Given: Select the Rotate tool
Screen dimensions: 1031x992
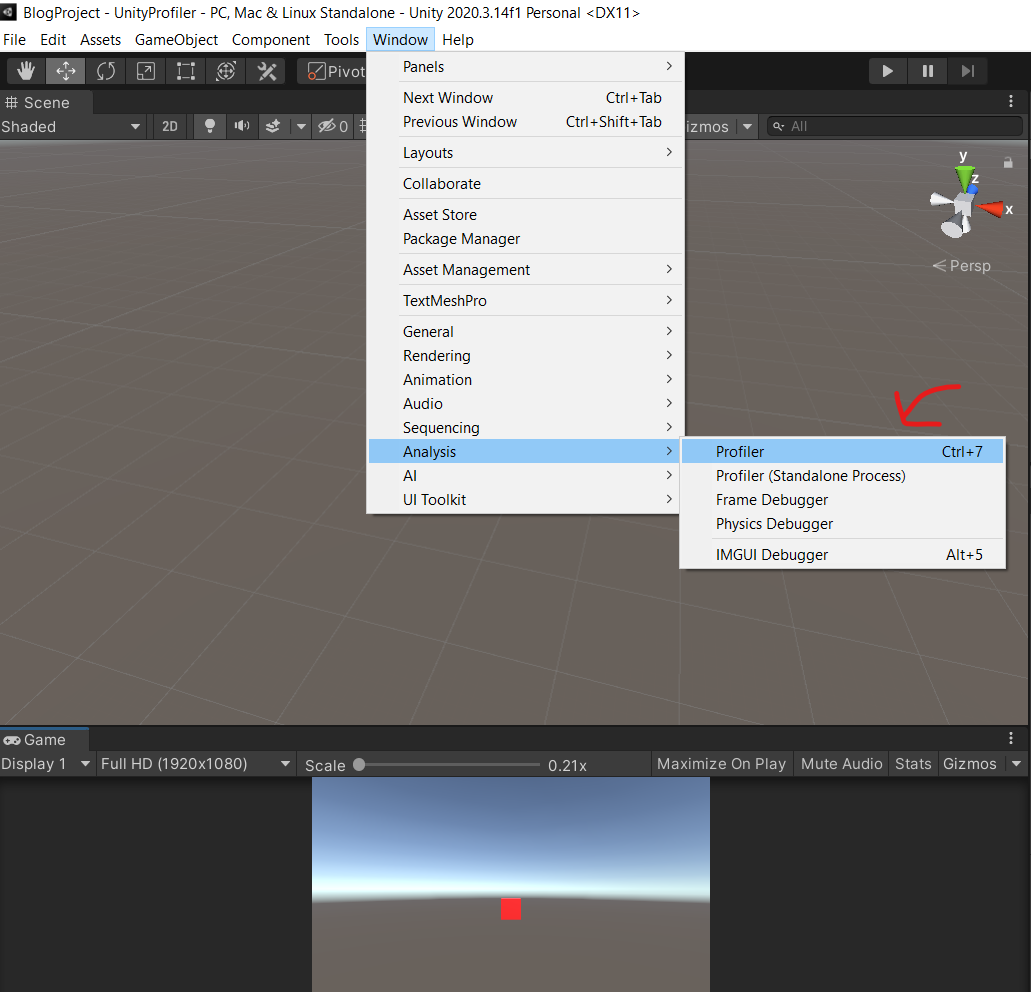Looking at the screenshot, I should [x=106, y=71].
